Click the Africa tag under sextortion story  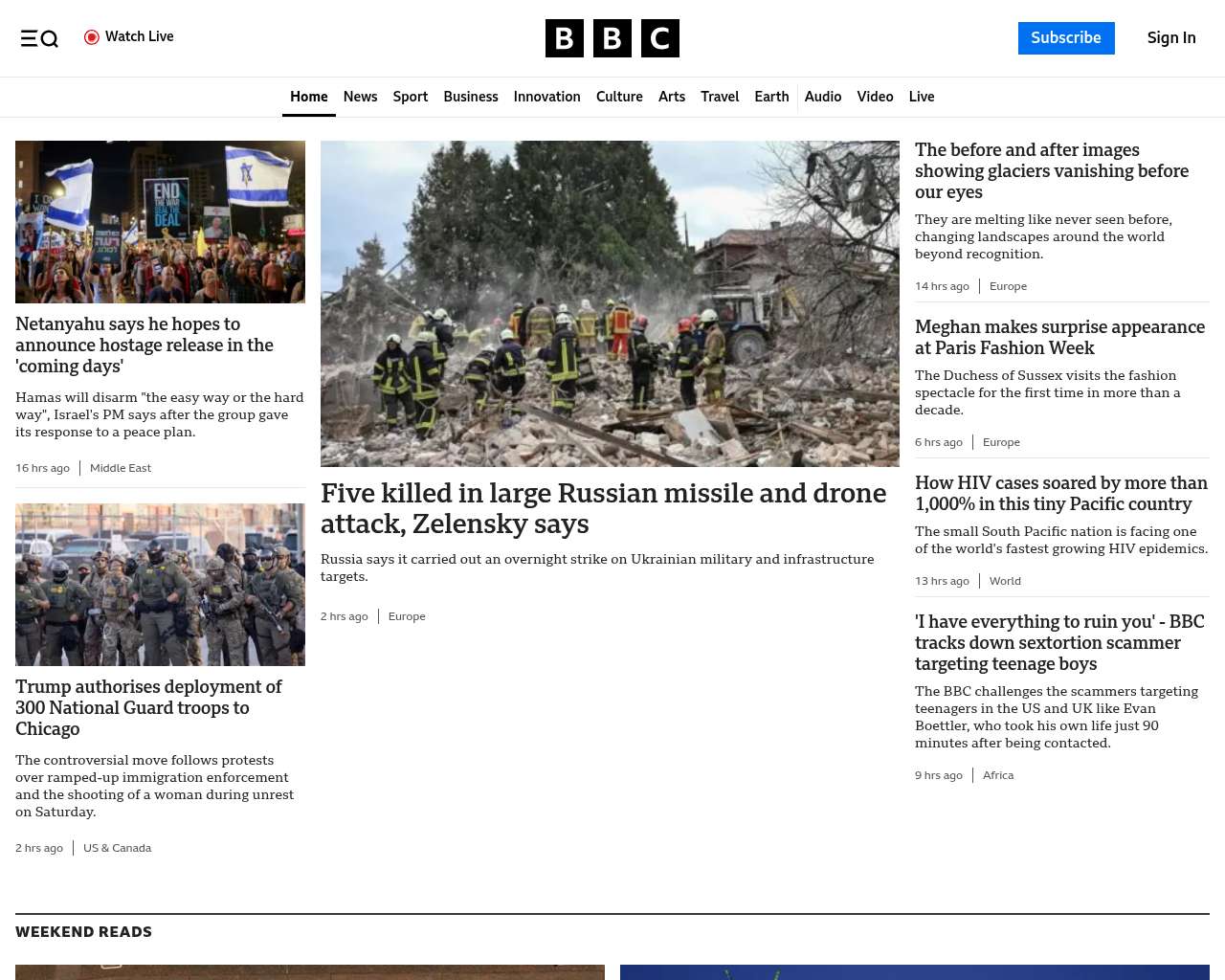997,775
